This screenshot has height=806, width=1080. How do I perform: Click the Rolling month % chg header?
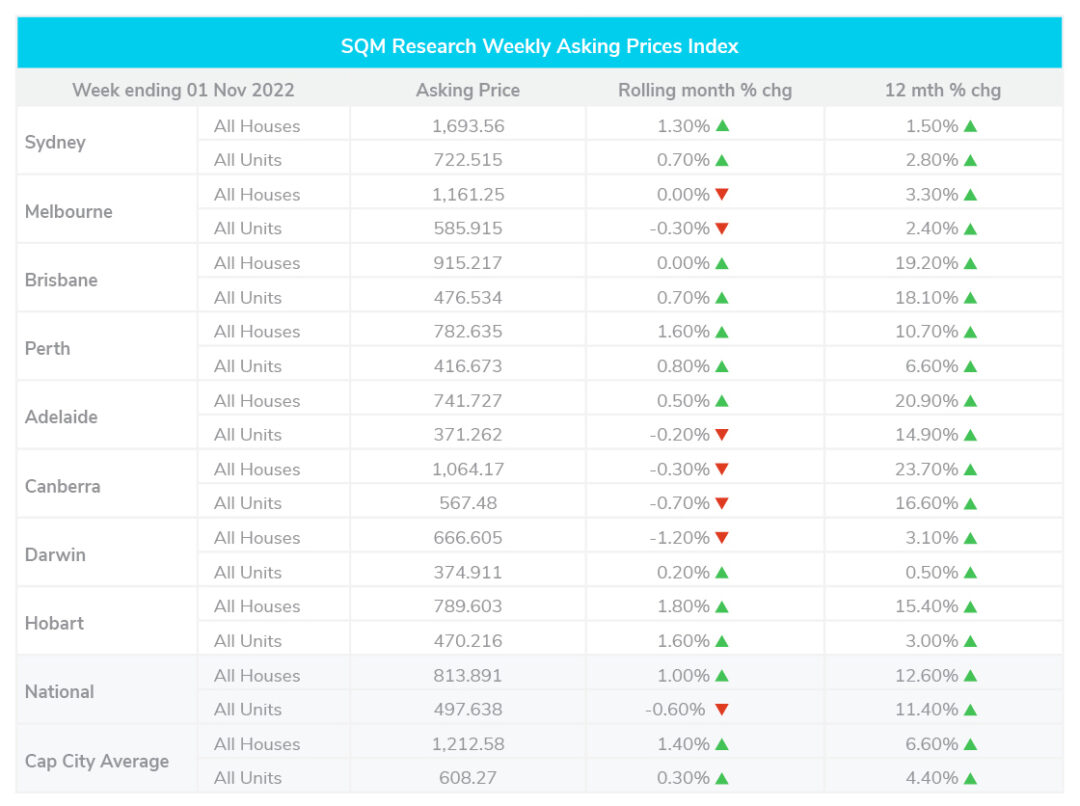[705, 90]
